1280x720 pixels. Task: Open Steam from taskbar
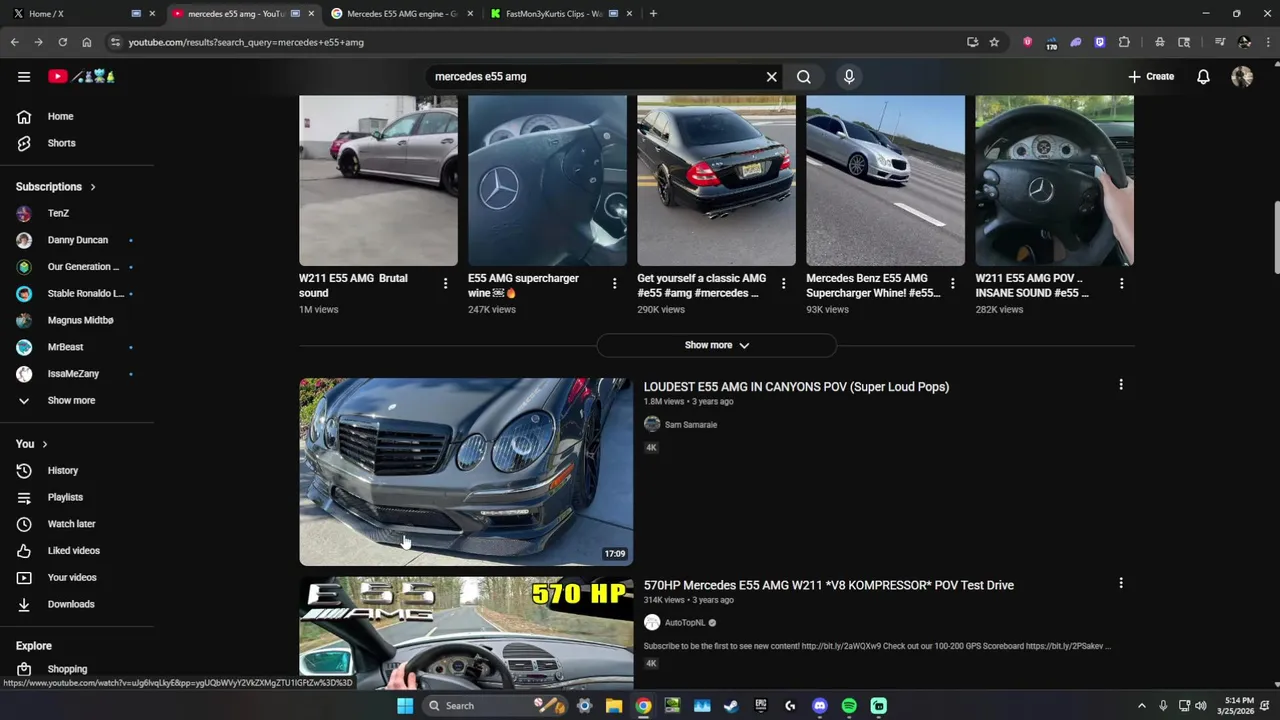[x=731, y=706]
